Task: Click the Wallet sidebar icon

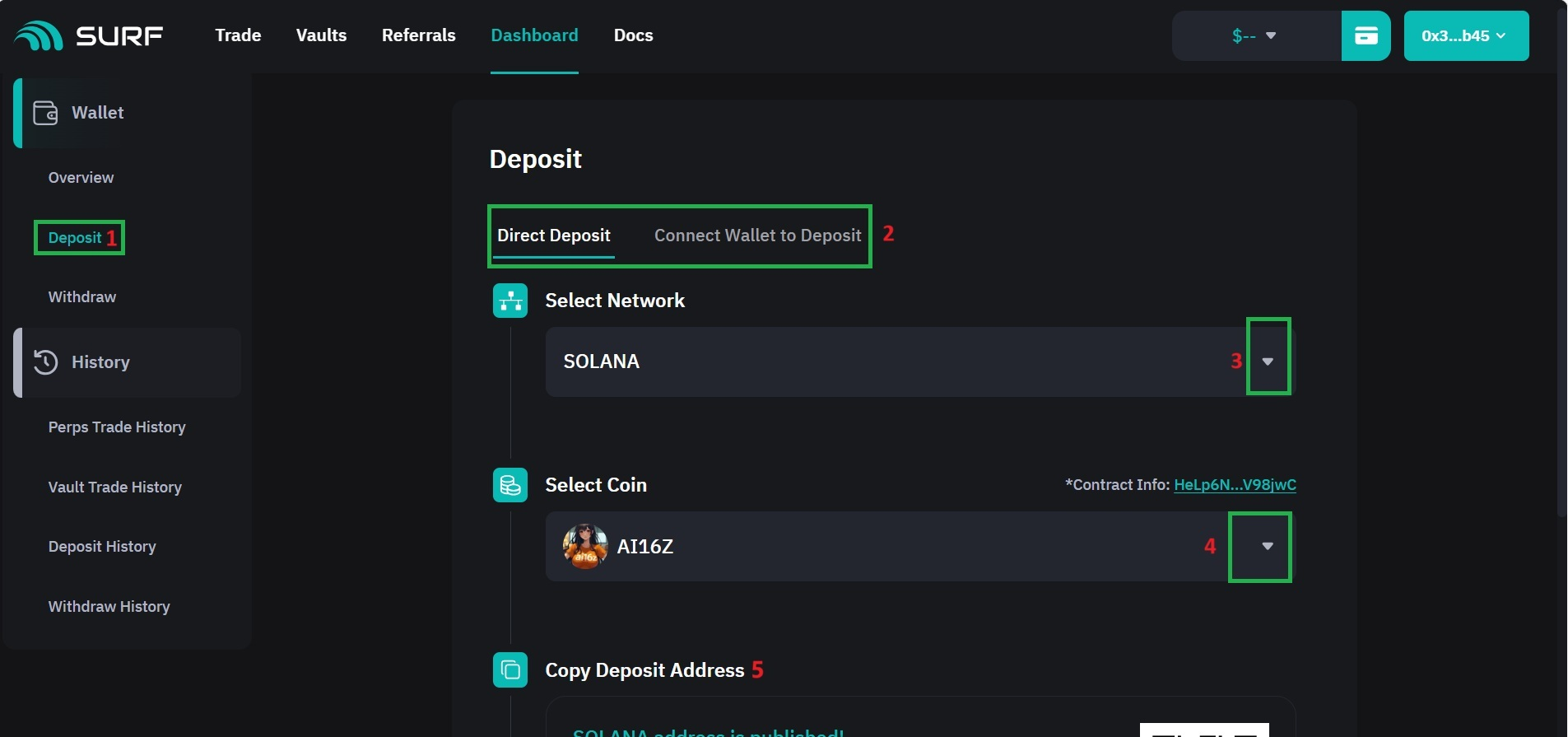Action: (x=45, y=113)
